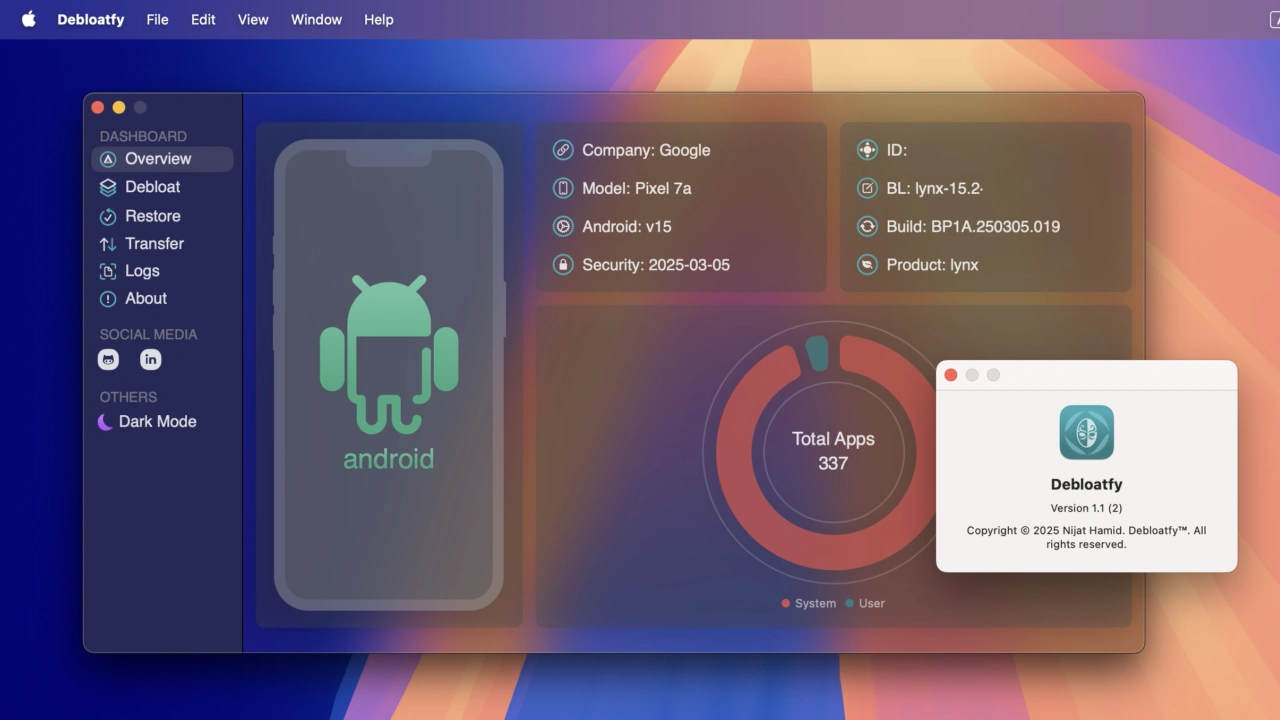Click the GitHub social media icon
This screenshot has width=1280, height=720.
pos(108,360)
